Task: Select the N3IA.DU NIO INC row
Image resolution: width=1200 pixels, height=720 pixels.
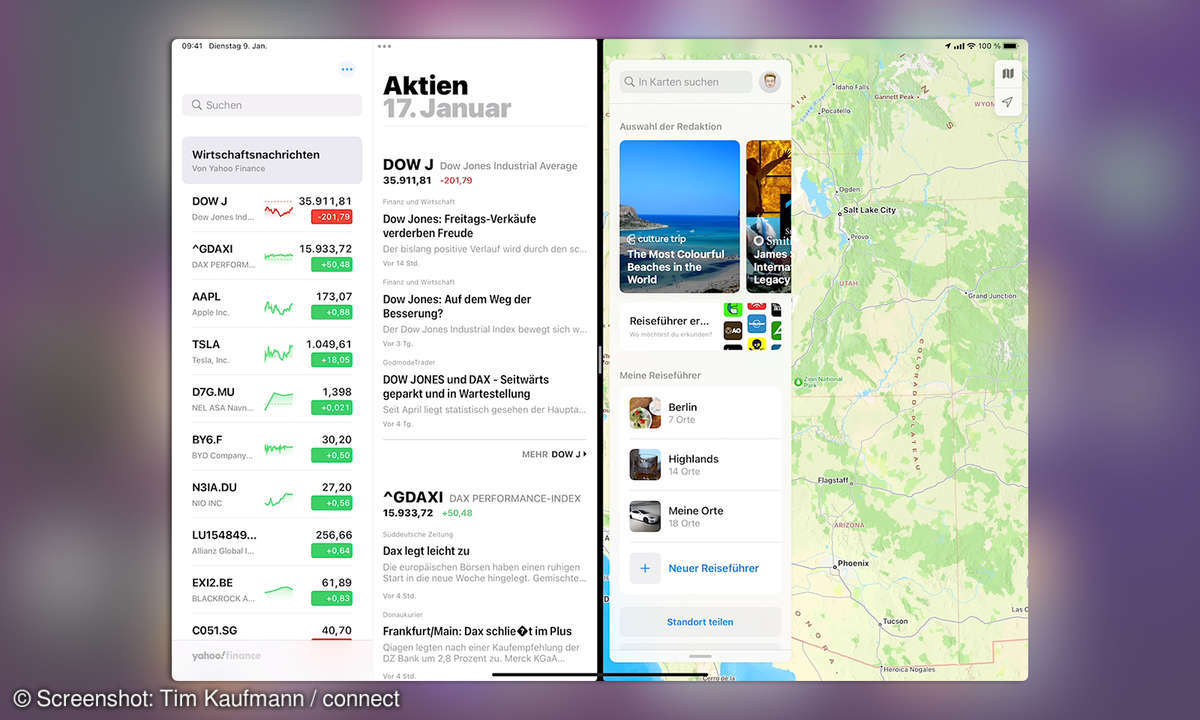Action: click(272, 495)
